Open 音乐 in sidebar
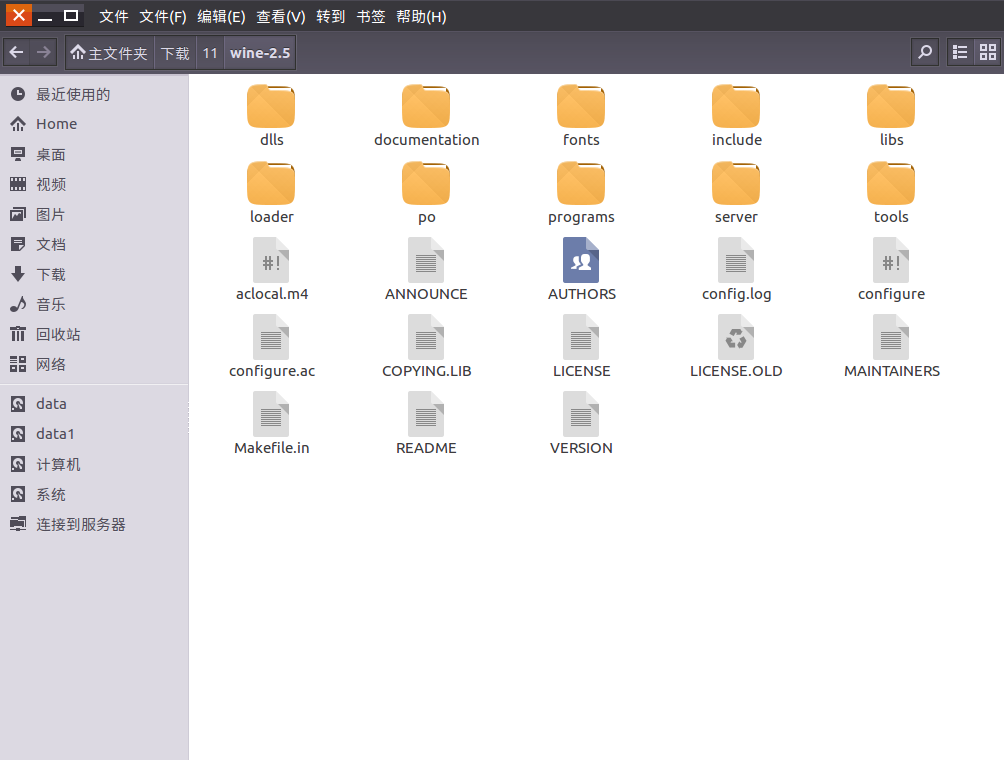This screenshot has width=1004, height=760. point(94,304)
